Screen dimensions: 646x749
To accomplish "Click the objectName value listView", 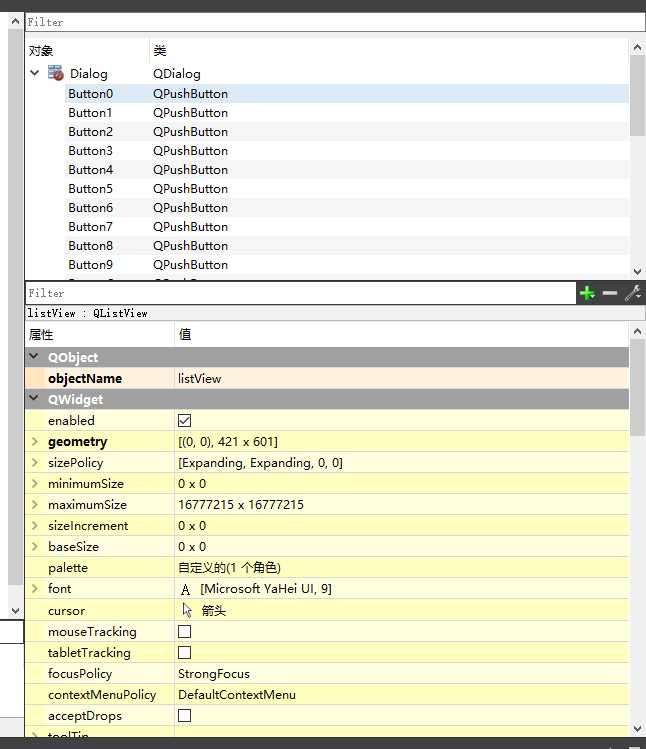I will point(199,379).
